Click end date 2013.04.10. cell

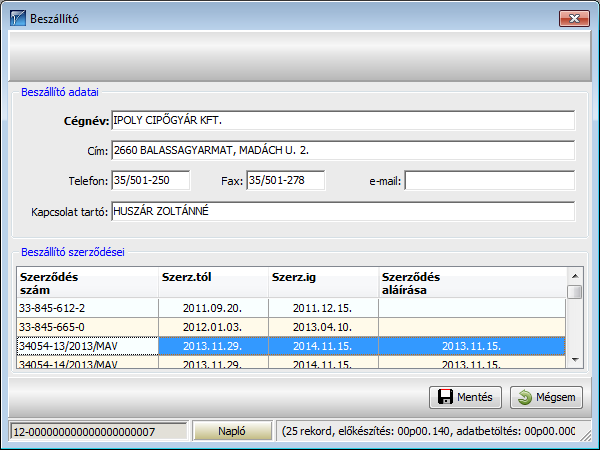pos(324,327)
